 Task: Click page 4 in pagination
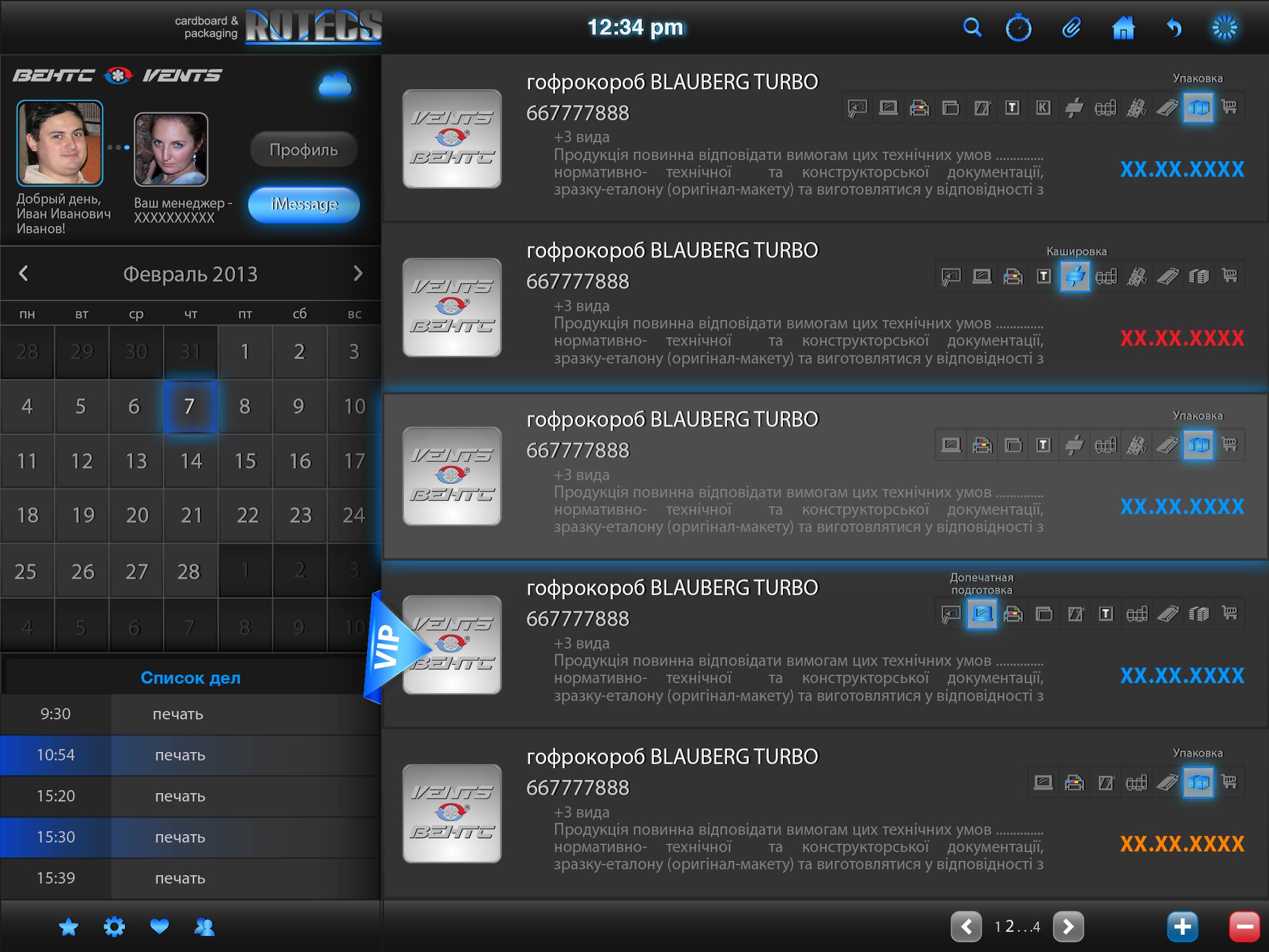coord(1036,927)
